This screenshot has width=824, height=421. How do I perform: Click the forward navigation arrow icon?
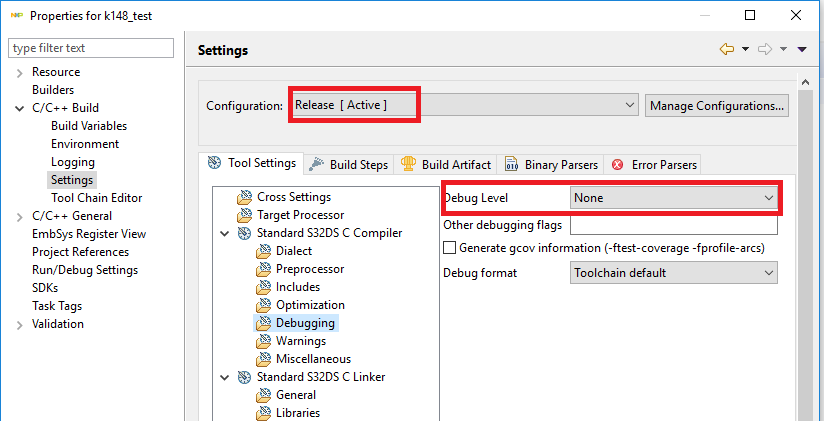[x=765, y=49]
